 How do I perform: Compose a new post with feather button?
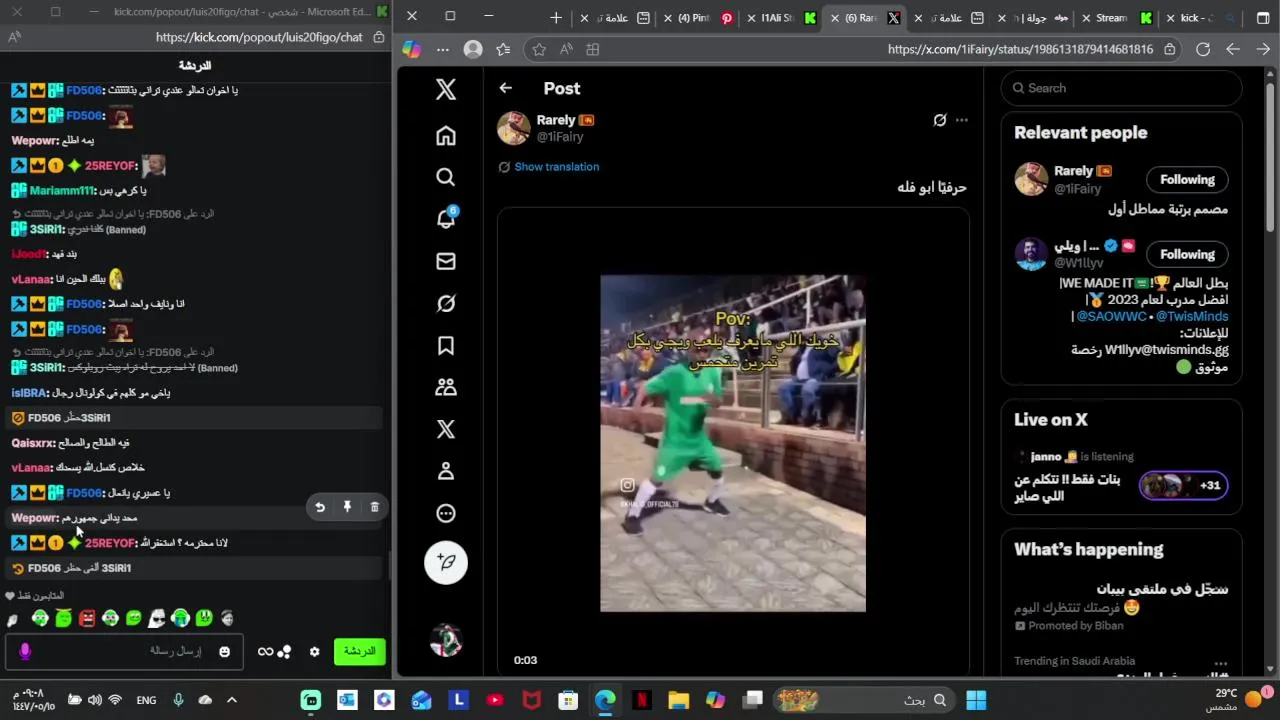[x=446, y=563]
